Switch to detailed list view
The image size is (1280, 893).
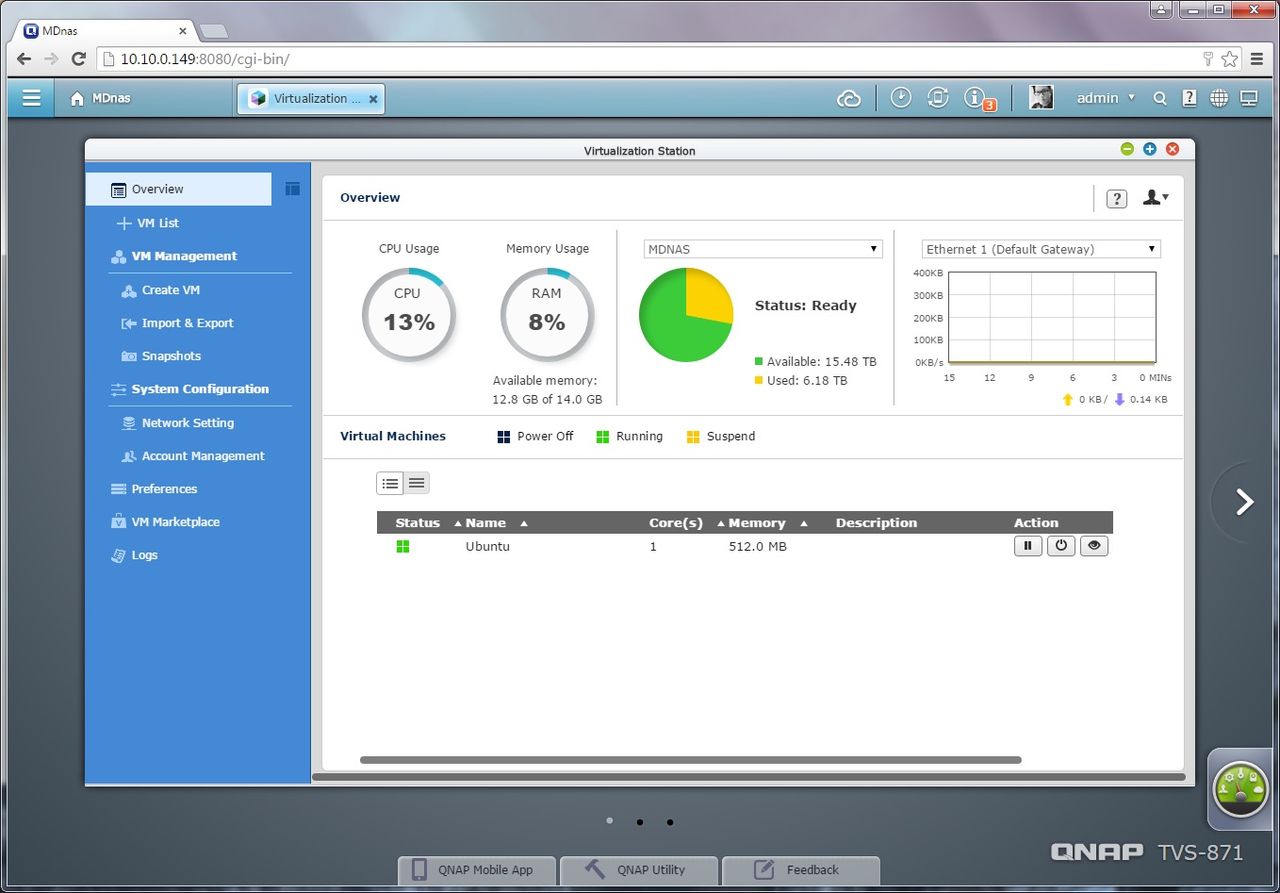pos(417,483)
